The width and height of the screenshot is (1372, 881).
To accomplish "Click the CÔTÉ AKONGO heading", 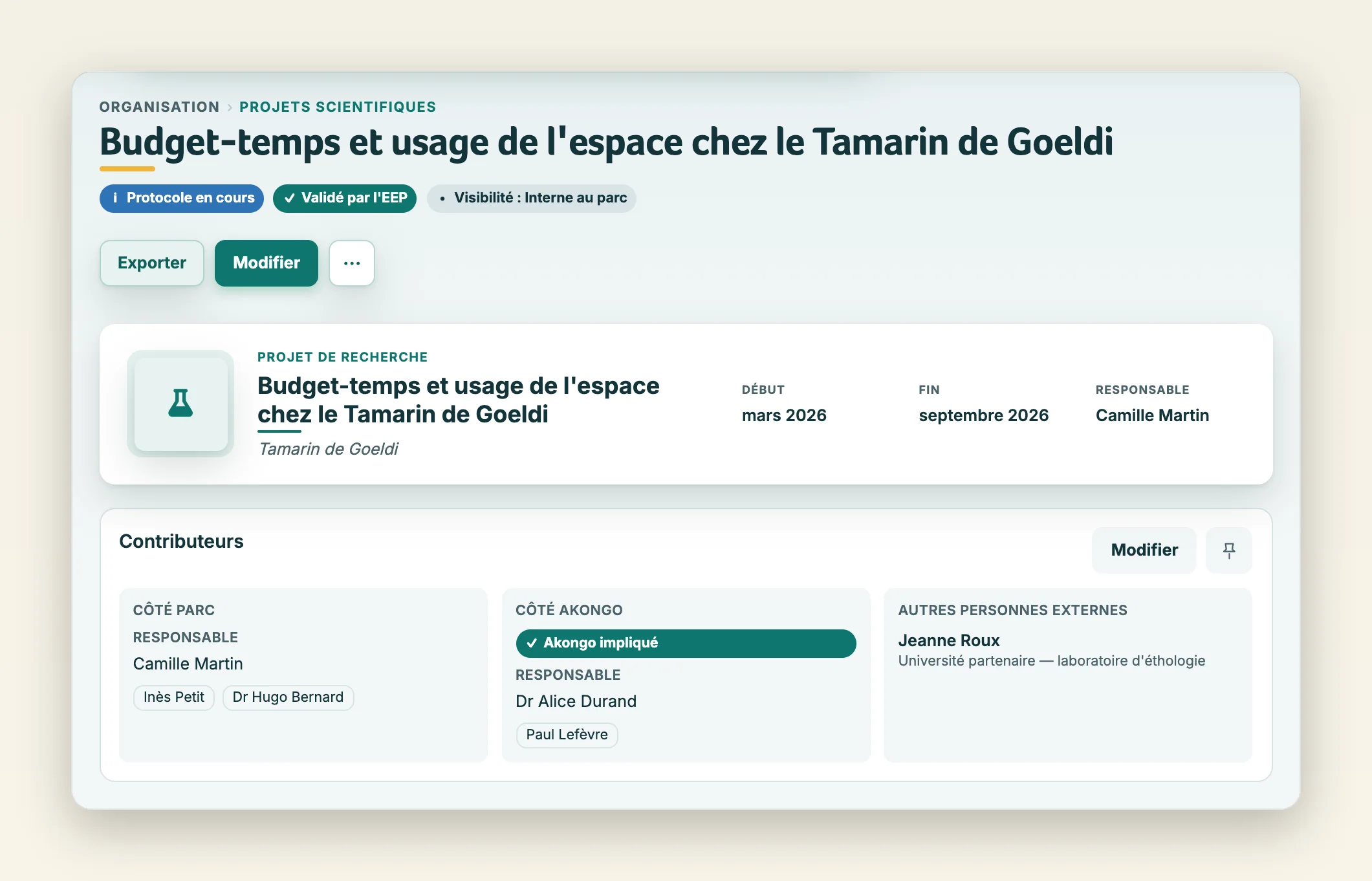I will click(x=569, y=610).
